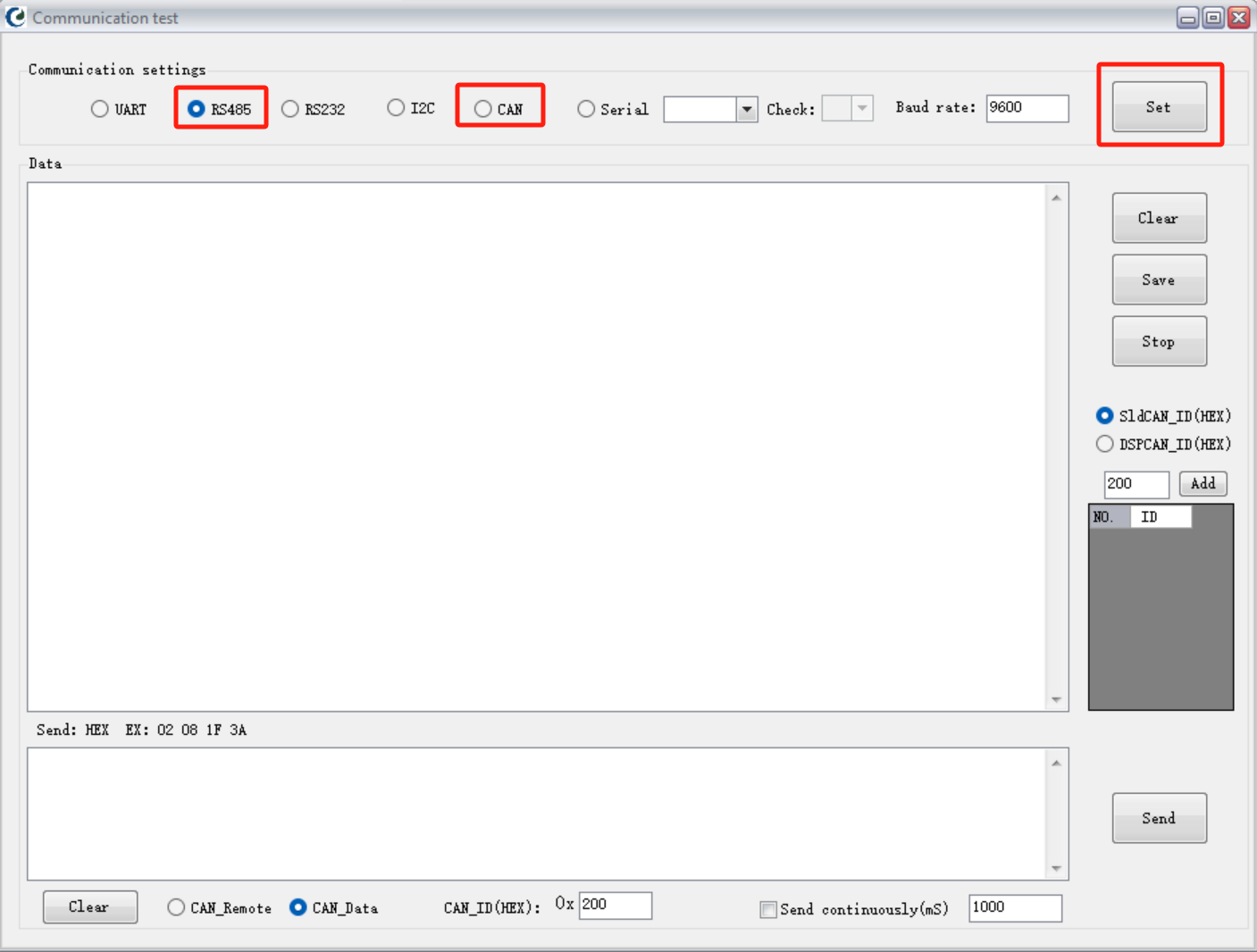Image resolution: width=1257 pixels, height=952 pixels.
Task: Expand the Check dropdown arrow
Action: click(x=861, y=109)
